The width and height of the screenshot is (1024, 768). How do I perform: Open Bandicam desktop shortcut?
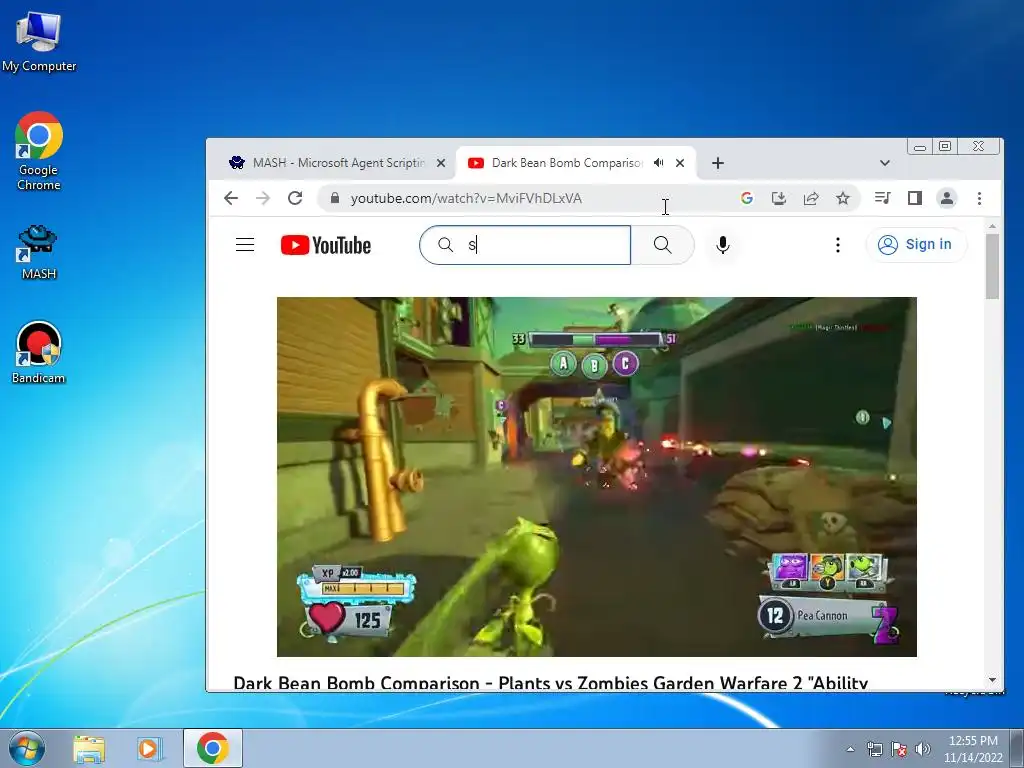39,353
